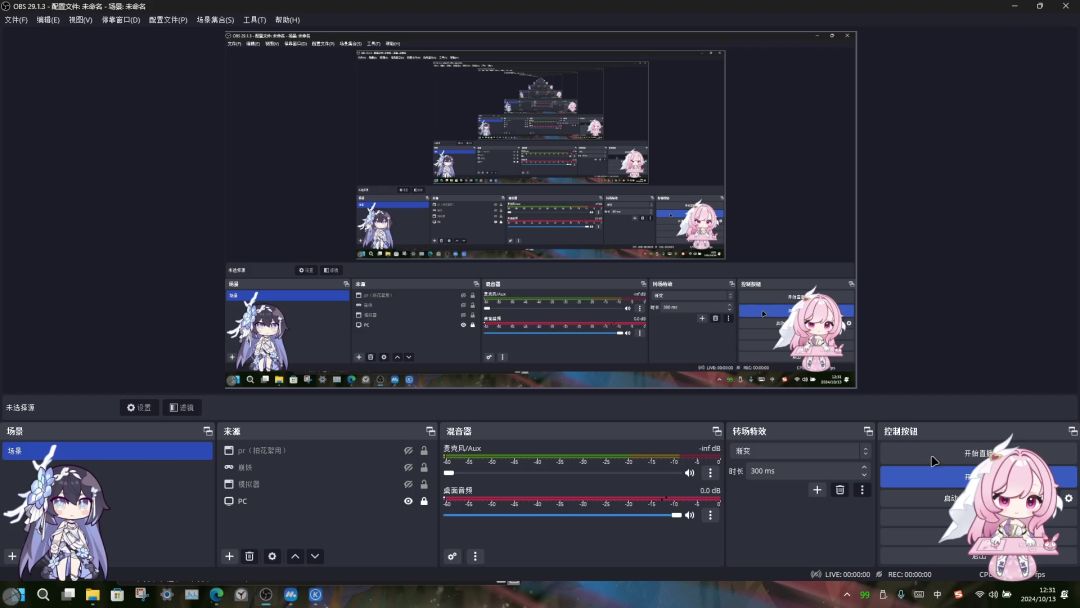Toggle the lock on the gamepad game-capture source
Viewport: 1080px width, 608px height.
[424, 468]
